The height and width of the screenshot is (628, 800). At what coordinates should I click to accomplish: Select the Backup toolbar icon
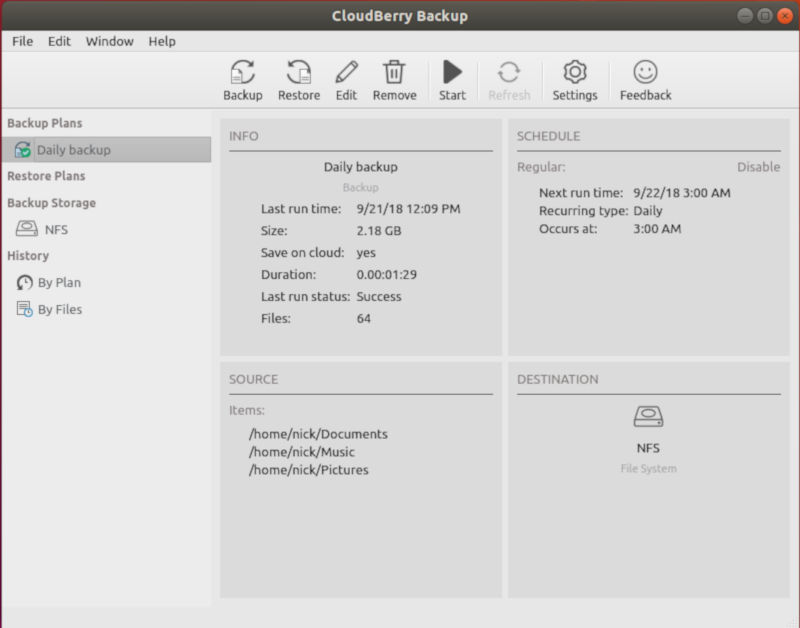(242, 78)
